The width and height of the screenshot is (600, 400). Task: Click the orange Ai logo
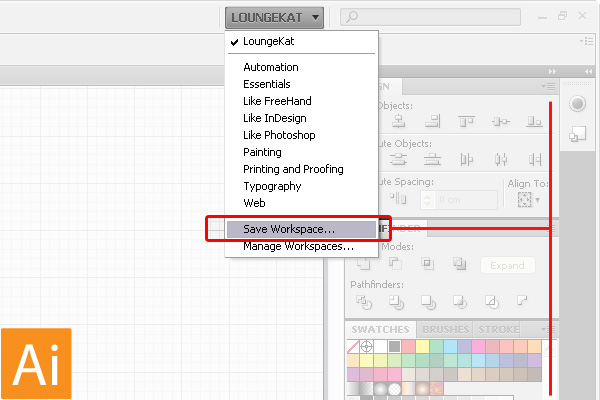(x=36, y=363)
